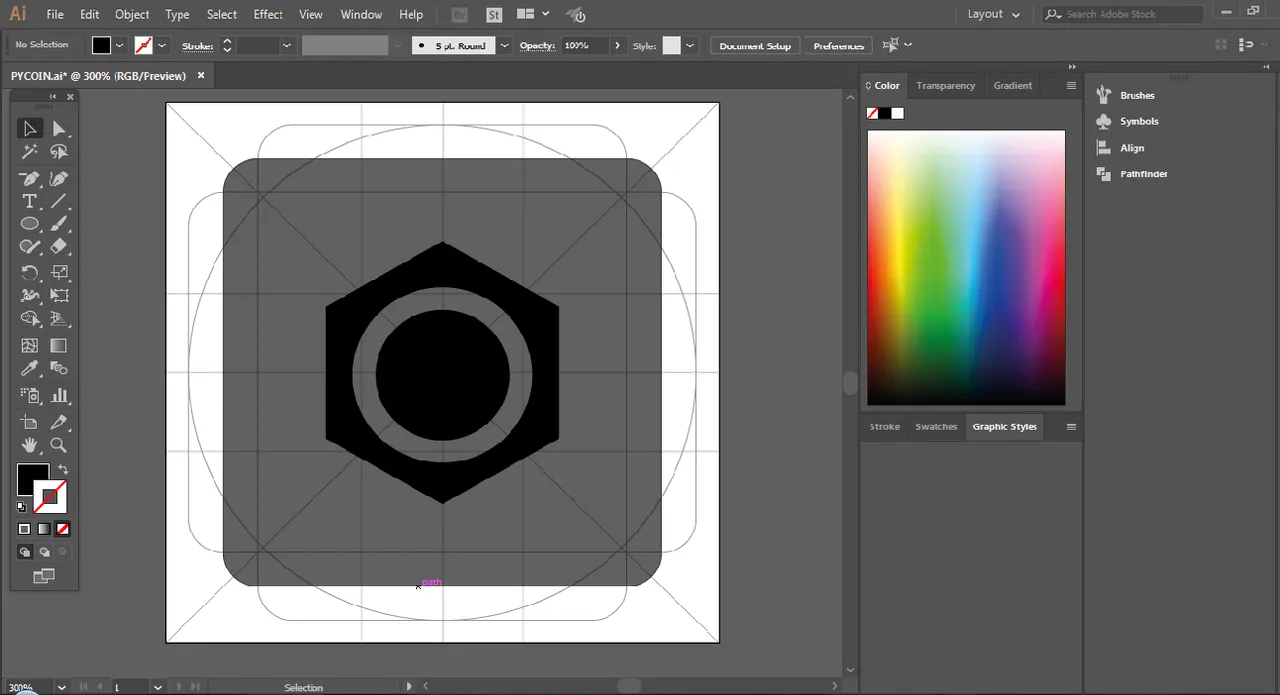The image size is (1280, 695).
Task: Select the Slice tool
Action: (x=59, y=422)
